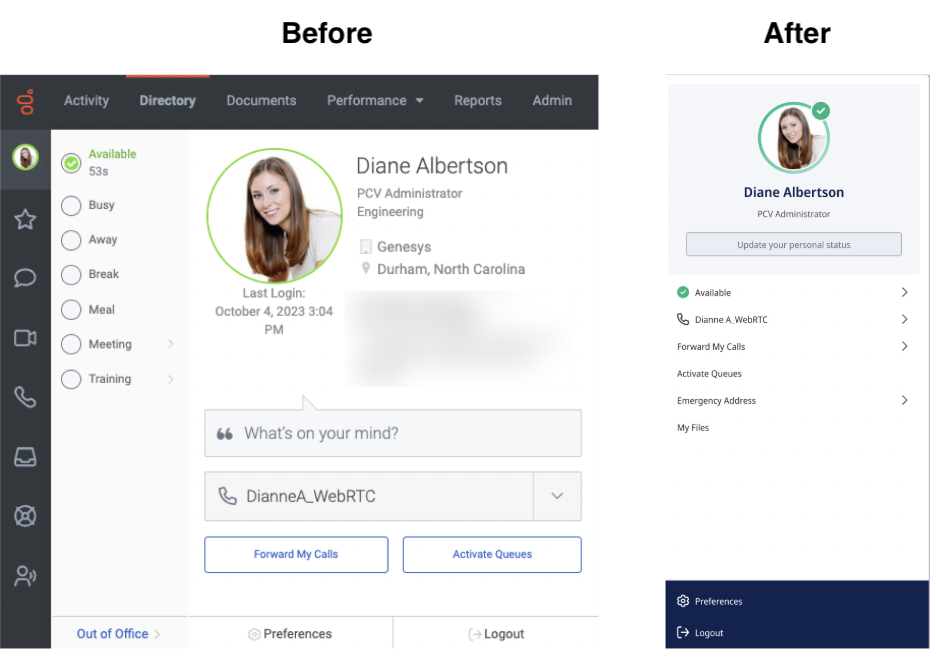936x657 pixels.
Task: Click the agent speaking icon in sidebar
Action: 25,576
